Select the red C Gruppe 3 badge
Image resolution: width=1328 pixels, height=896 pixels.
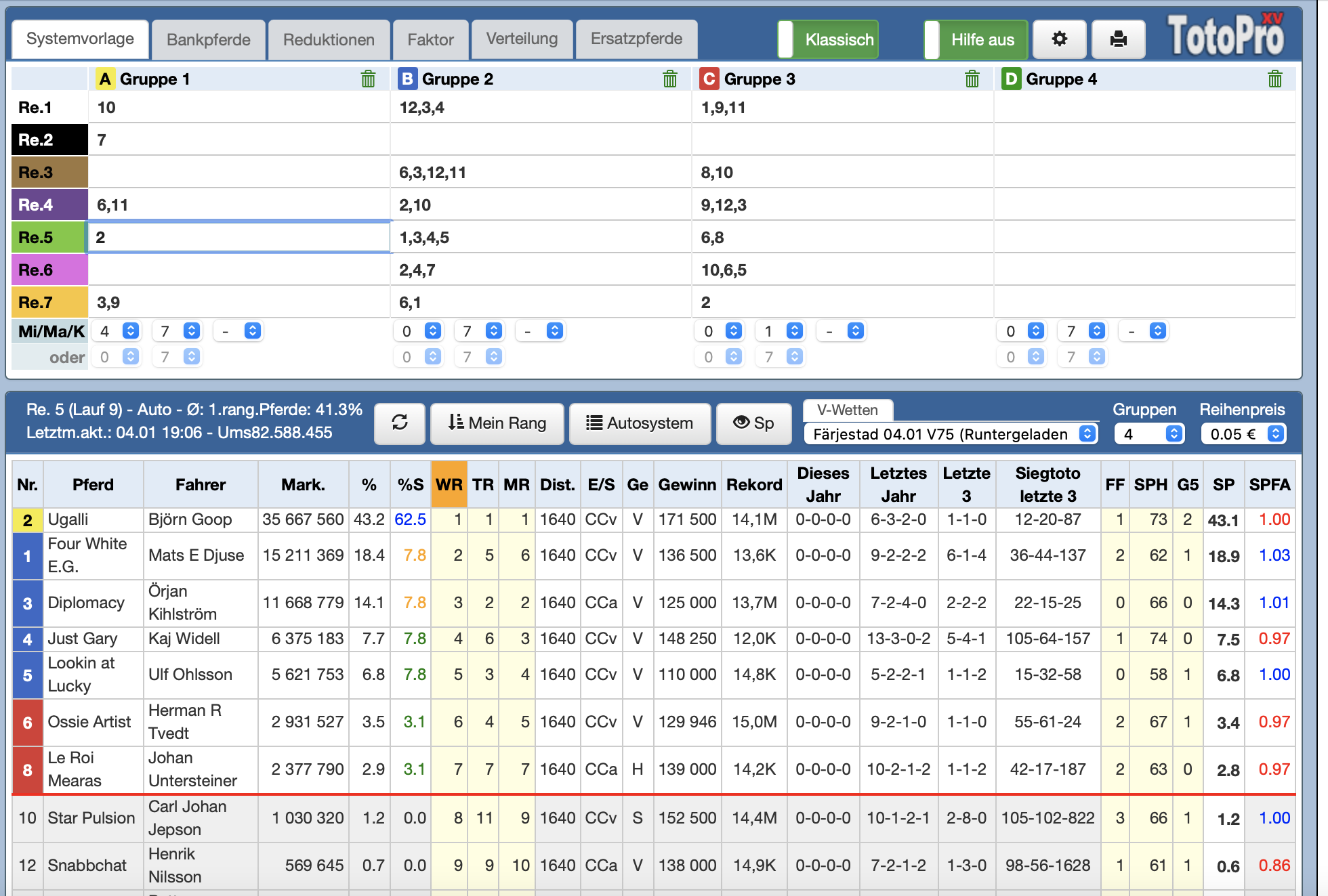(x=709, y=79)
